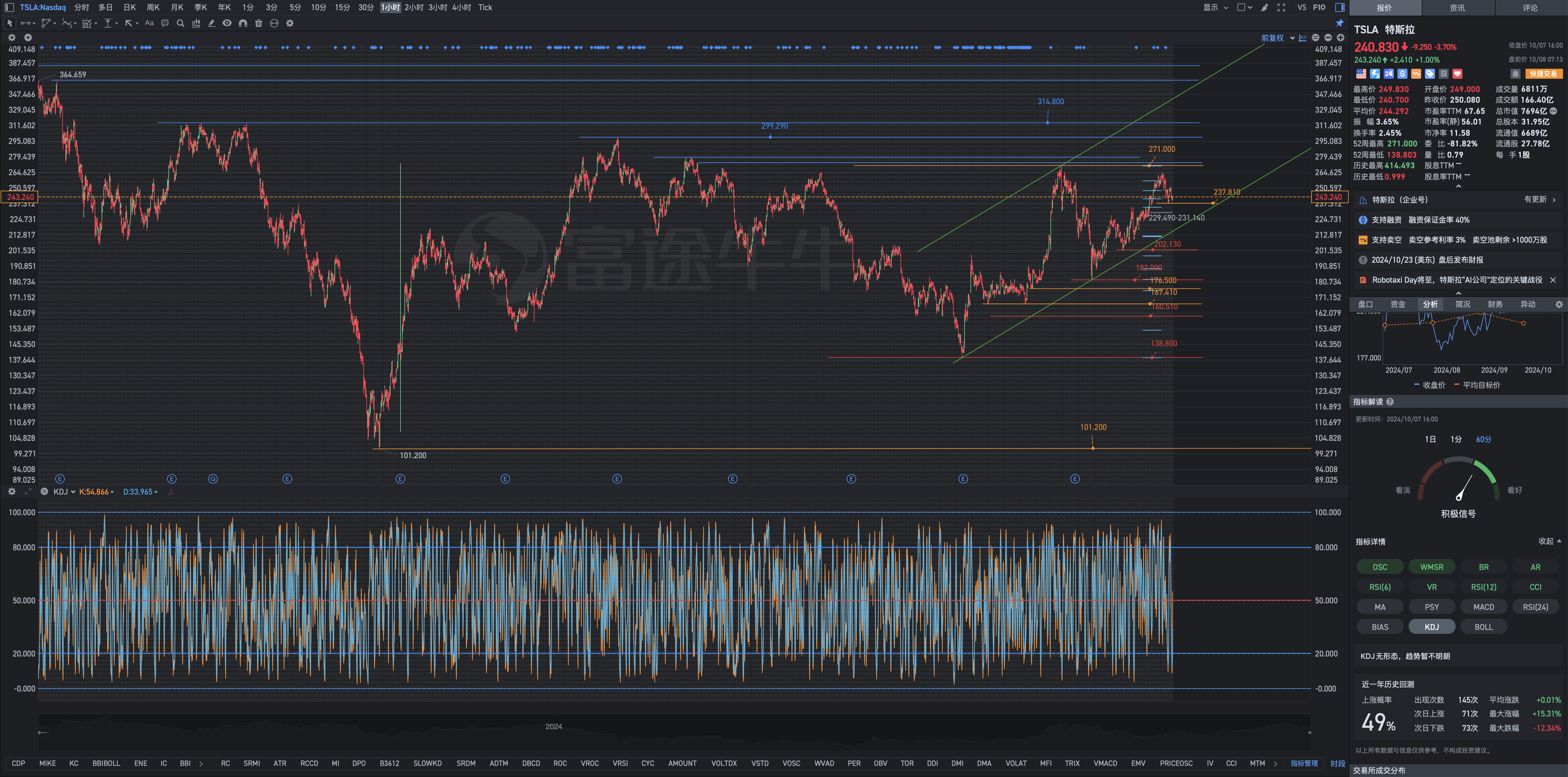Choose the highlighter pen drawing tool
Screen dimensions: 1568x777
[212, 23]
